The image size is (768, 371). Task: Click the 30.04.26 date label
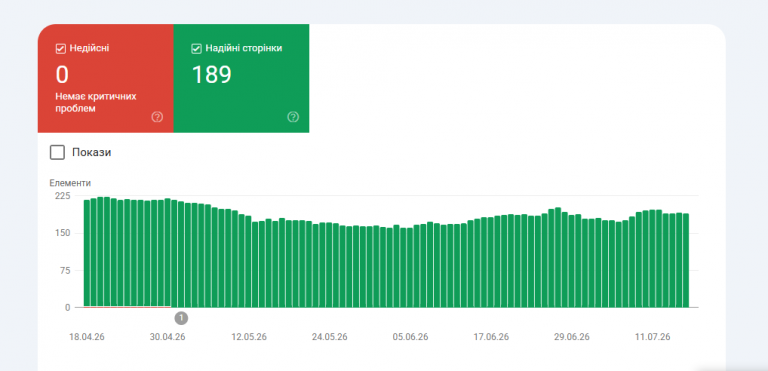(168, 337)
